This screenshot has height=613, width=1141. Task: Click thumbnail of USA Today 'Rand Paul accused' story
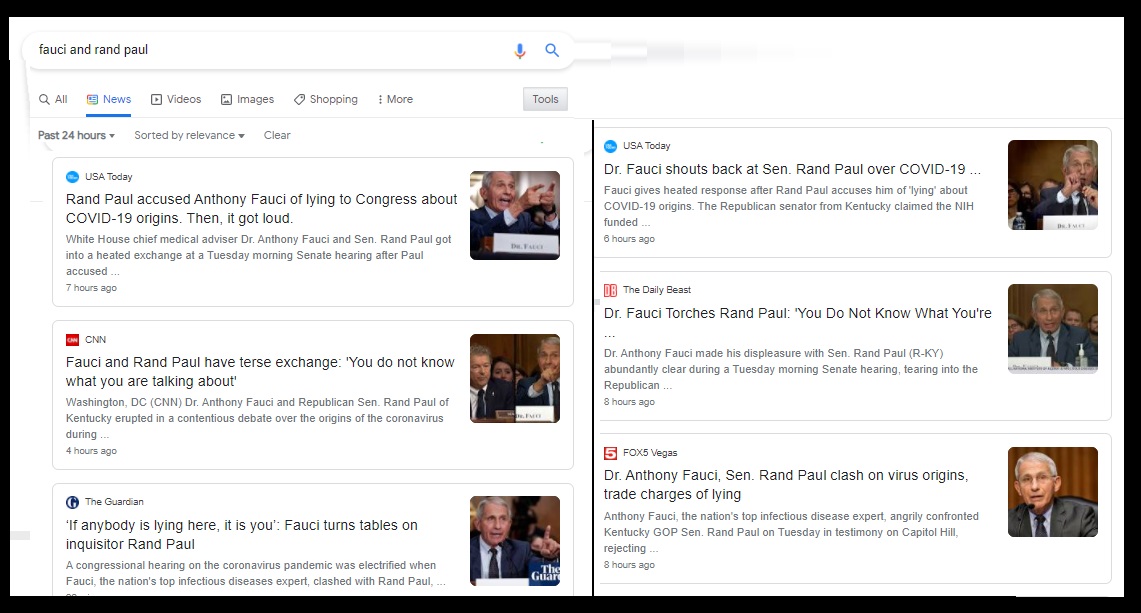[x=515, y=215]
